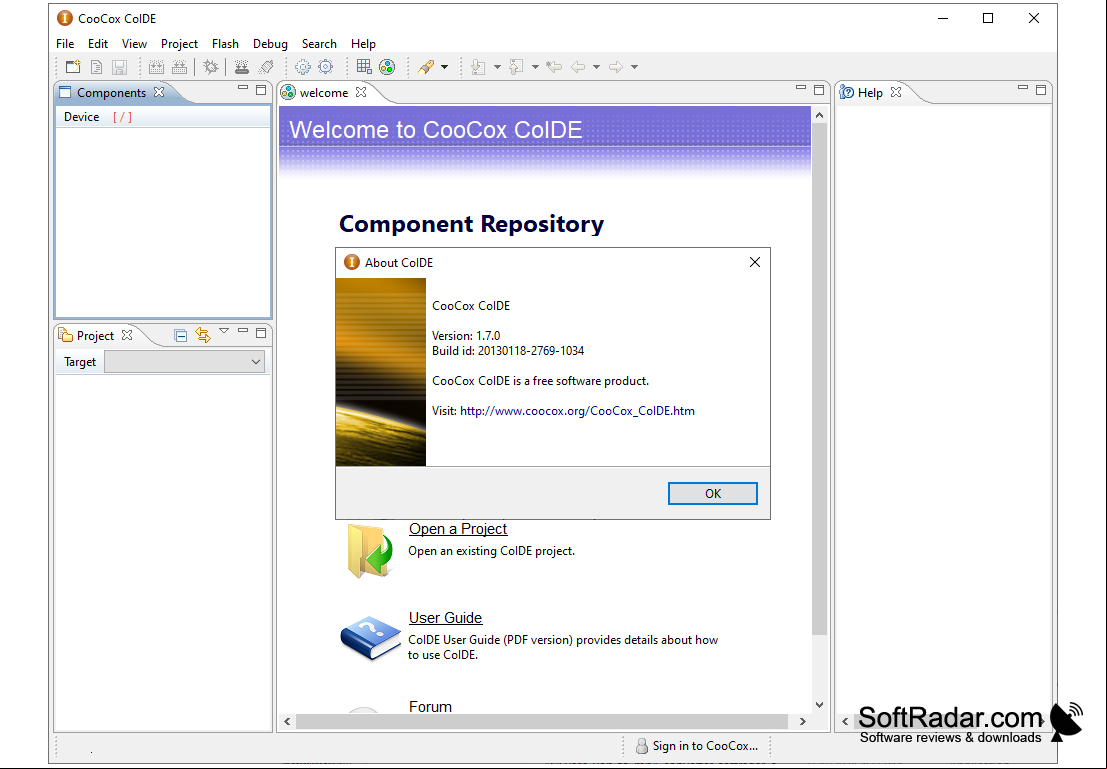The image size is (1107, 769).
Task: Click the Build toolbar icon
Action: pyautogui.click(x=156, y=67)
